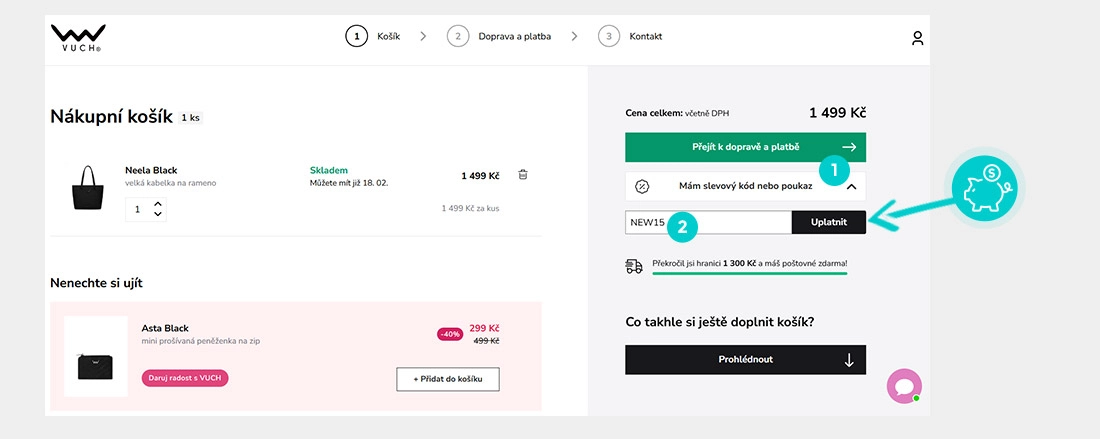Click the '1 499 Kč za kus' text
Viewport: 1100px width, 439px height.
(x=470, y=208)
